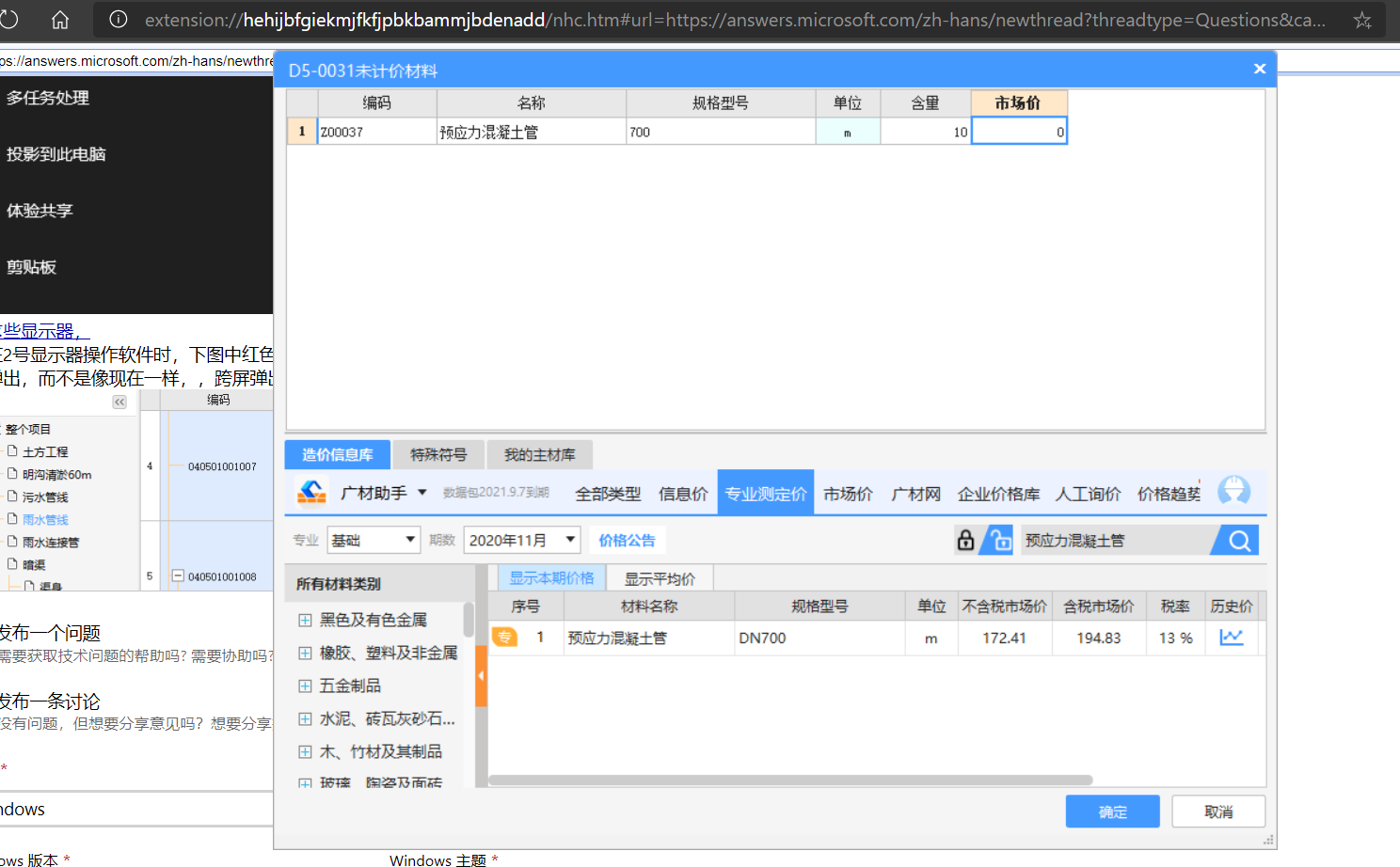Image resolution: width=1400 pixels, height=867 pixels.
Task: Expand the 黑色及有色金属 category
Action: click(x=305, y=620)
